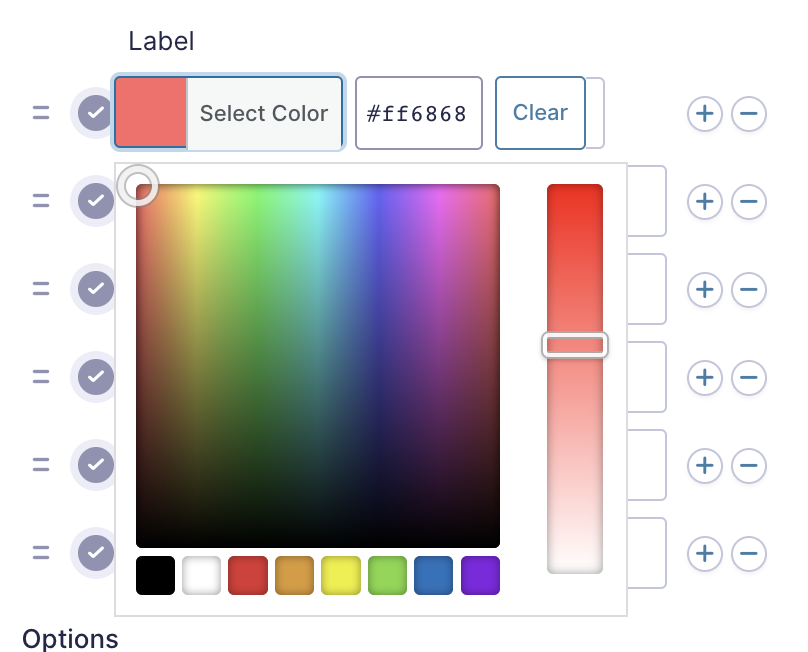Click the hex color input field
The width and height of the screenshot is (808, 652).
coord(418,114)
